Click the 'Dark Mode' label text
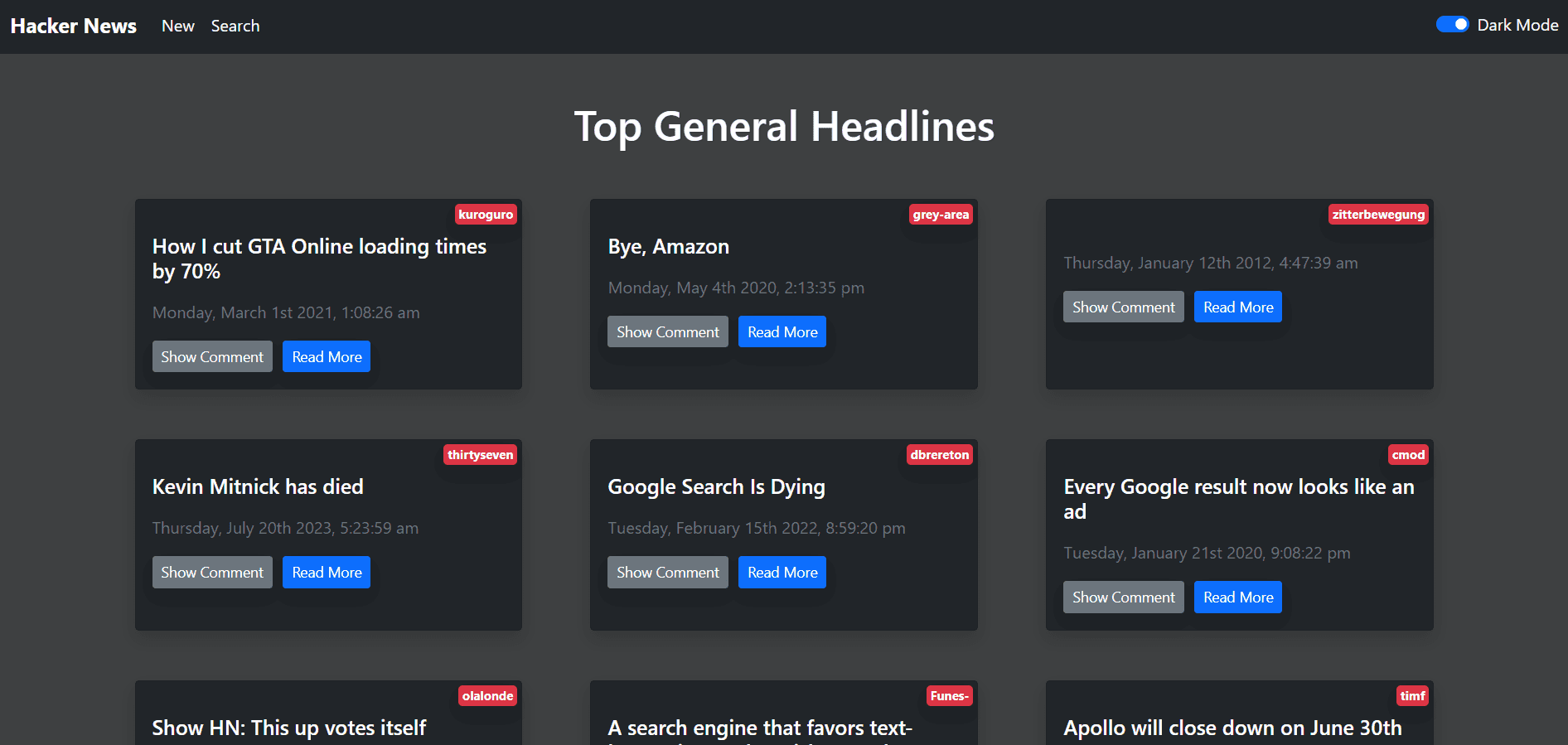 click(x=1517, y=25)
